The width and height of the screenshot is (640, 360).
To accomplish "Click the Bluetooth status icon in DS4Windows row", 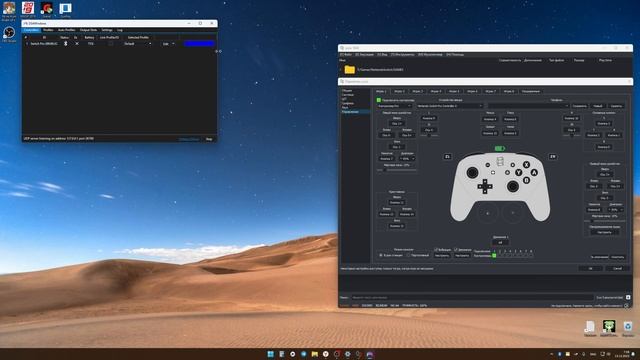I will [x=65, y=43].
